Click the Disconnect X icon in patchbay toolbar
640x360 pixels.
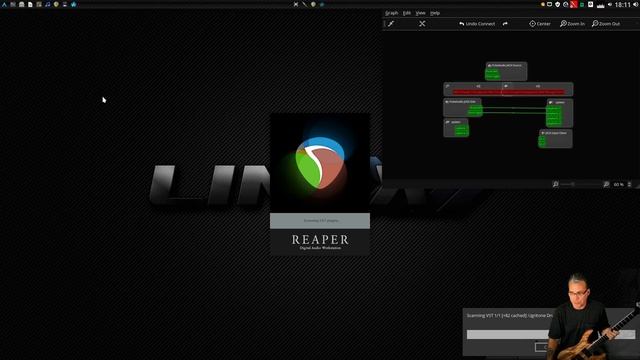coord(422,24)
